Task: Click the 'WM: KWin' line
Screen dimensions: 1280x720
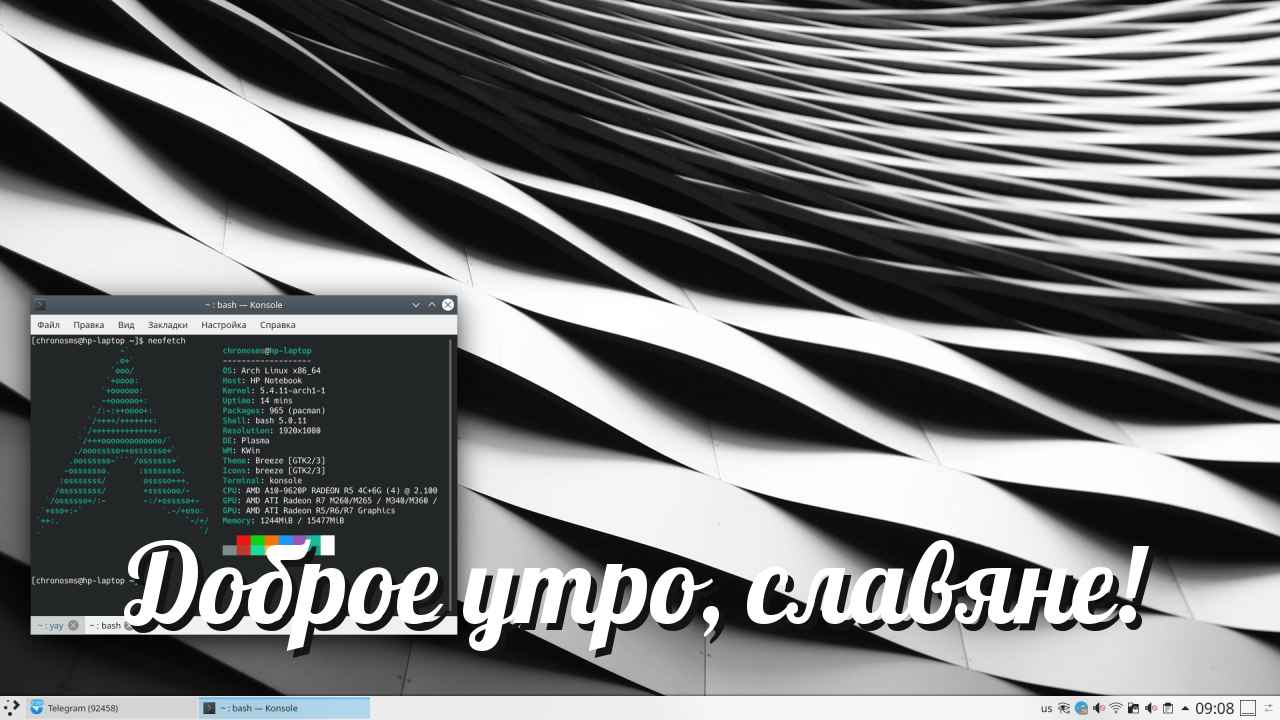Action: tap(241, 451)
